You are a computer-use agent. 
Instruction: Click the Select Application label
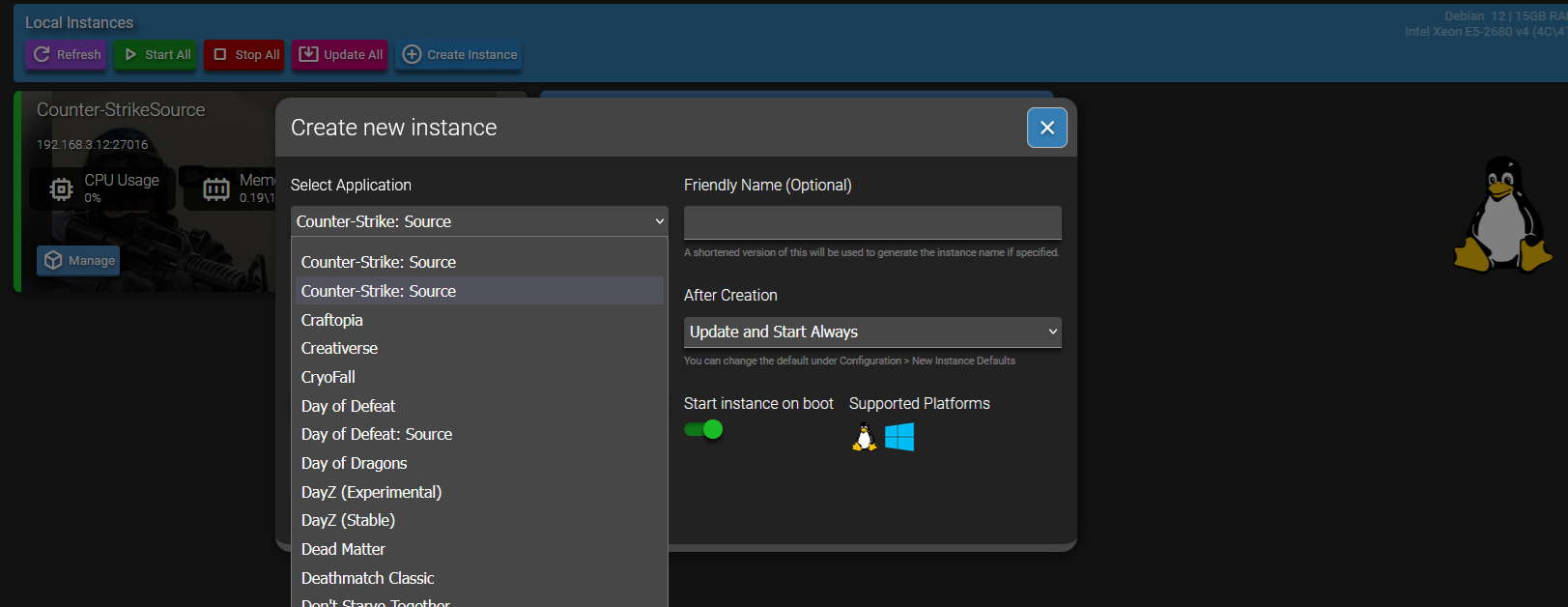351,185
